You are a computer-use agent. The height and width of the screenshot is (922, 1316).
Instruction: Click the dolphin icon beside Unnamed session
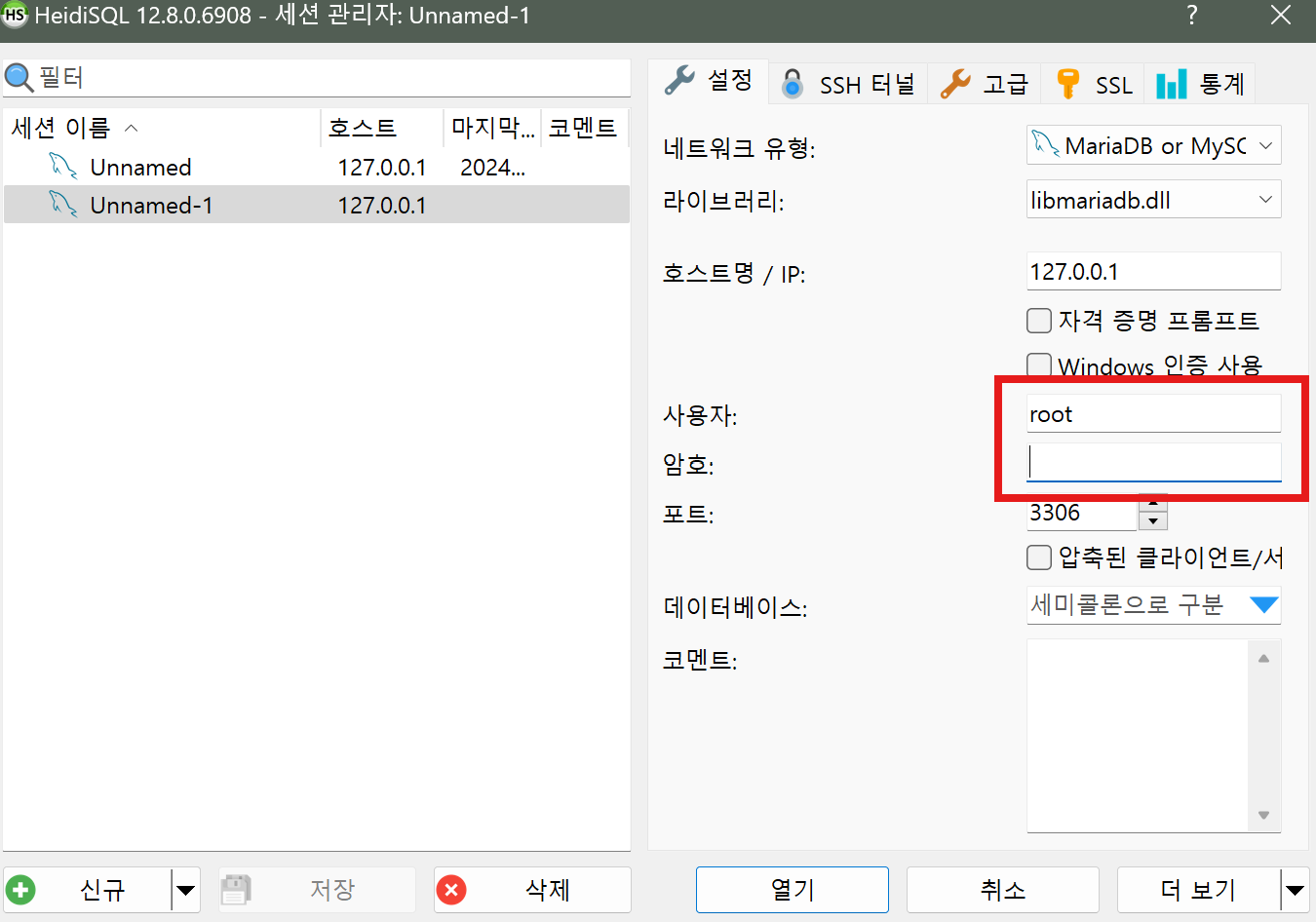(63, 167)
